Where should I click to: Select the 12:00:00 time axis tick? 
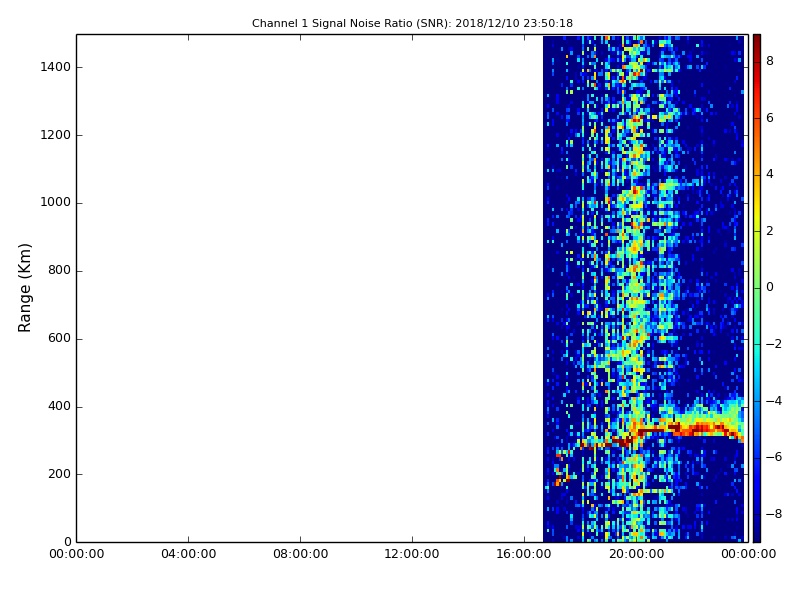coord(412,556)
